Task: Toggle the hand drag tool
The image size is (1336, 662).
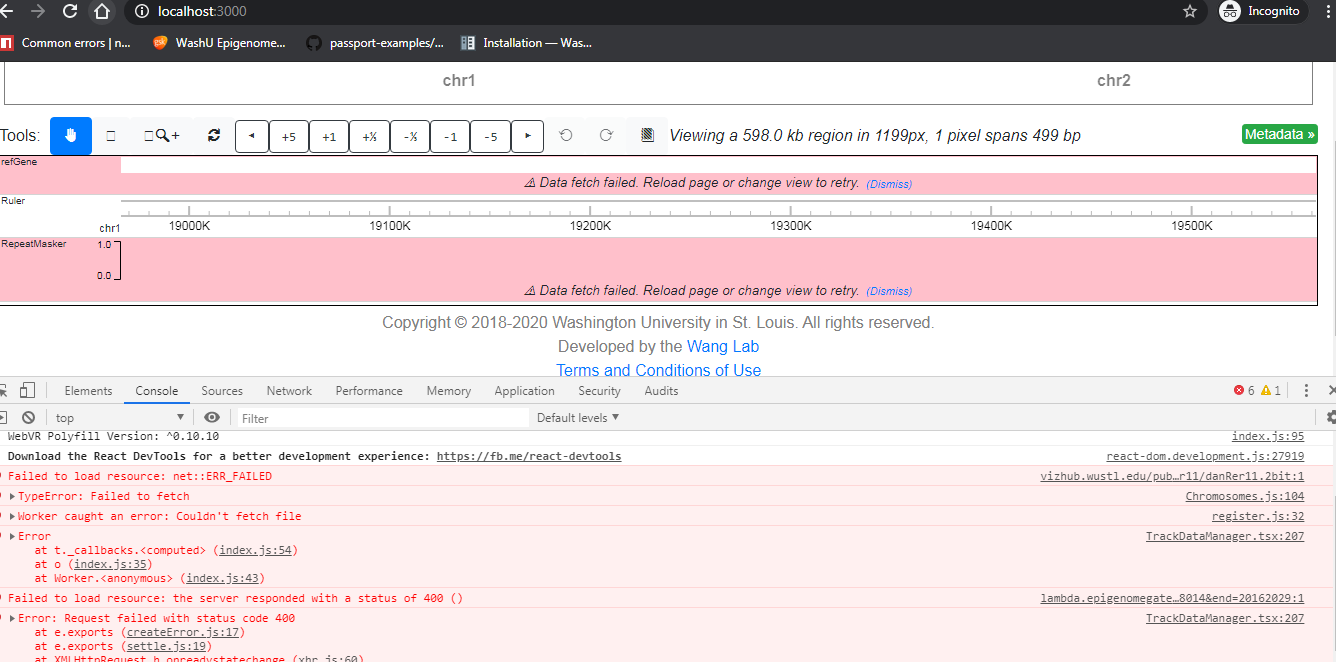Action: [x=70, y=135]
